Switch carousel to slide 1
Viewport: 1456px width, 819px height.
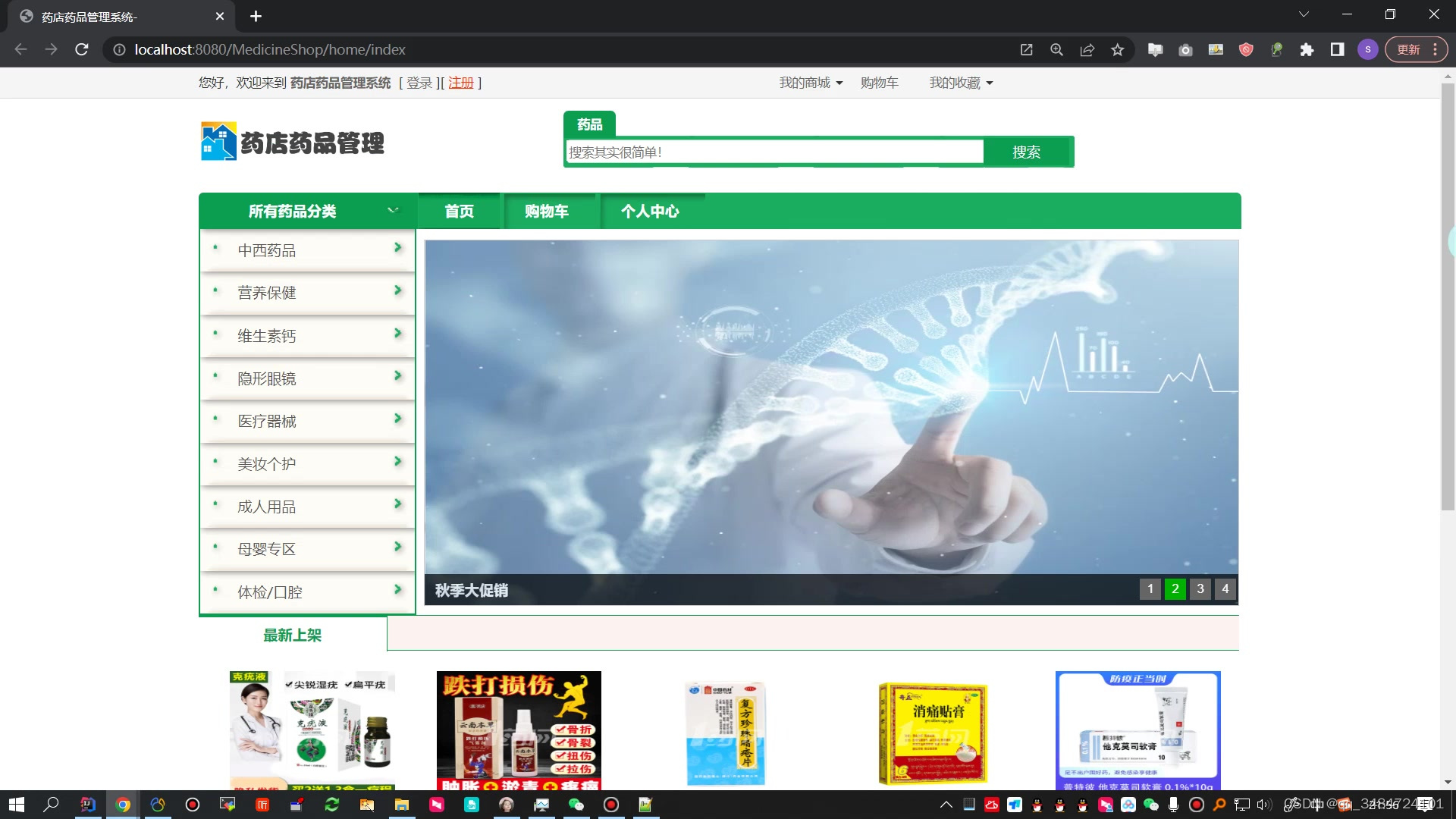[1150, 589]
